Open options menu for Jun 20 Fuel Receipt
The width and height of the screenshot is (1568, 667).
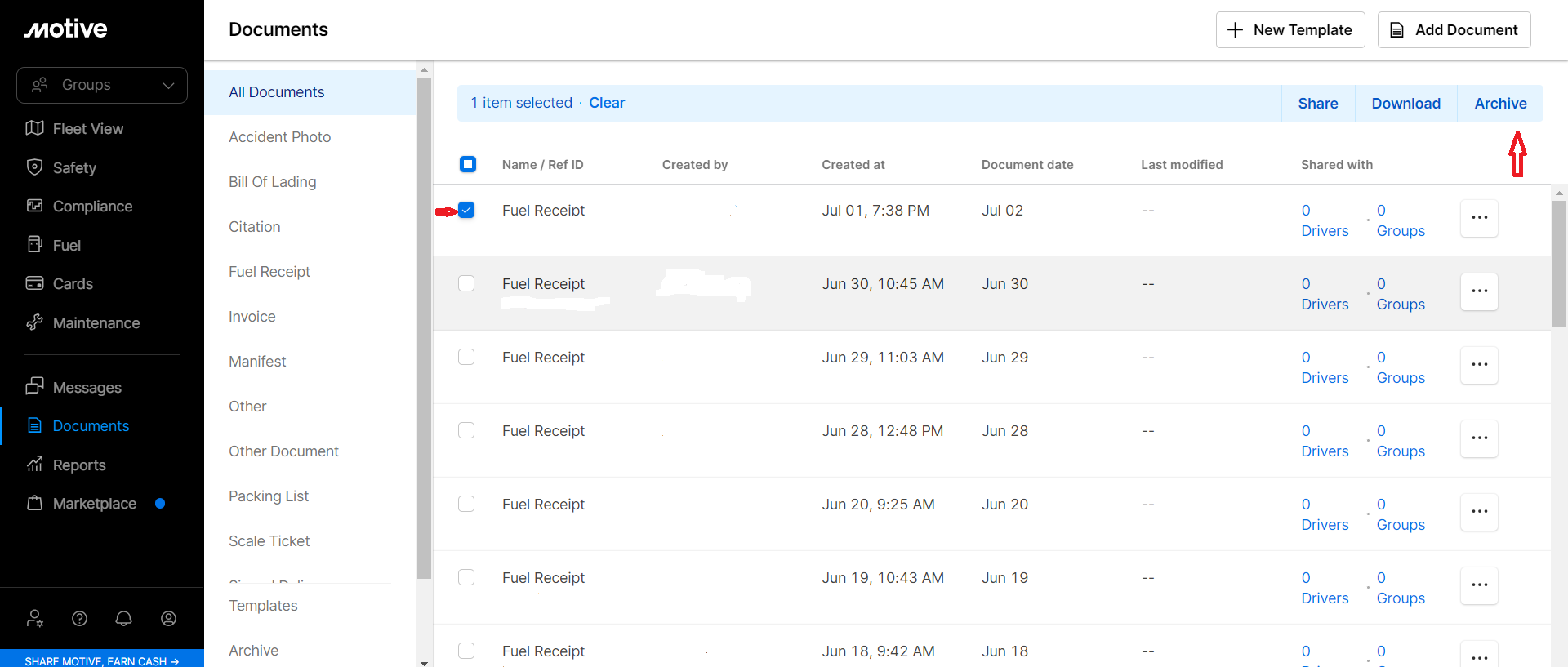tap(1479, 512)
